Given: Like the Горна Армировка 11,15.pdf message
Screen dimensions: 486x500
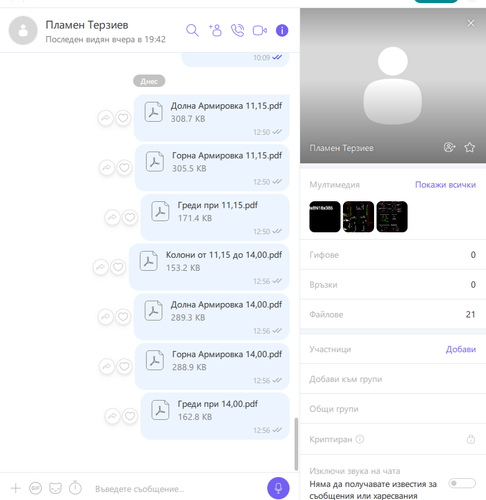Looking at the screenshot, I should point(124,168).
